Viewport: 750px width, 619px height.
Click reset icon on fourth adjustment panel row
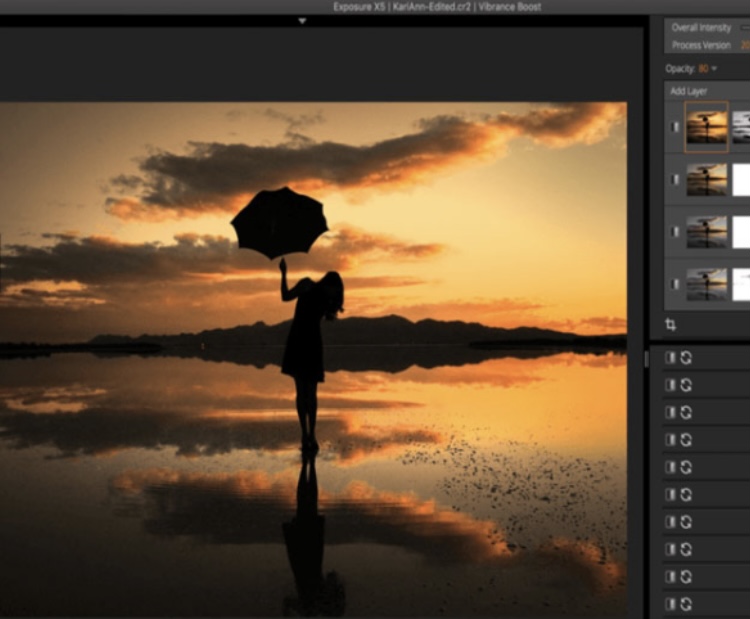686,440
